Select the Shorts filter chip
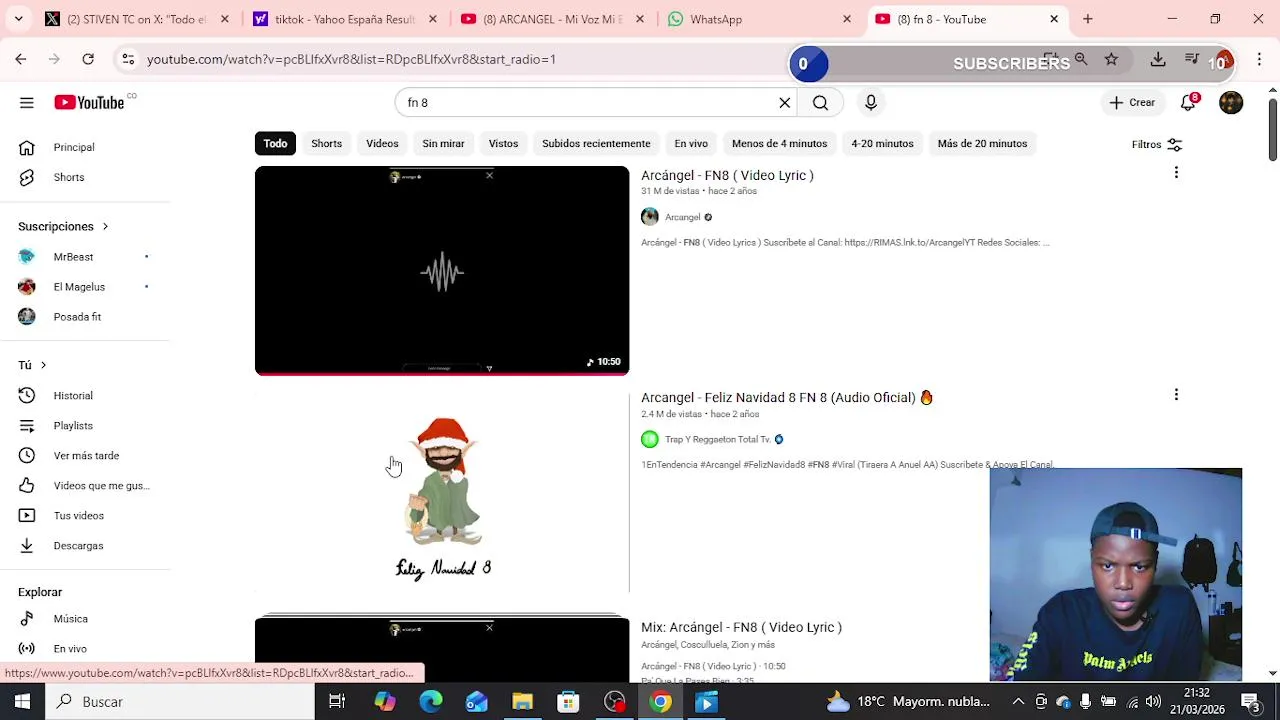 [x=326, y=143]
